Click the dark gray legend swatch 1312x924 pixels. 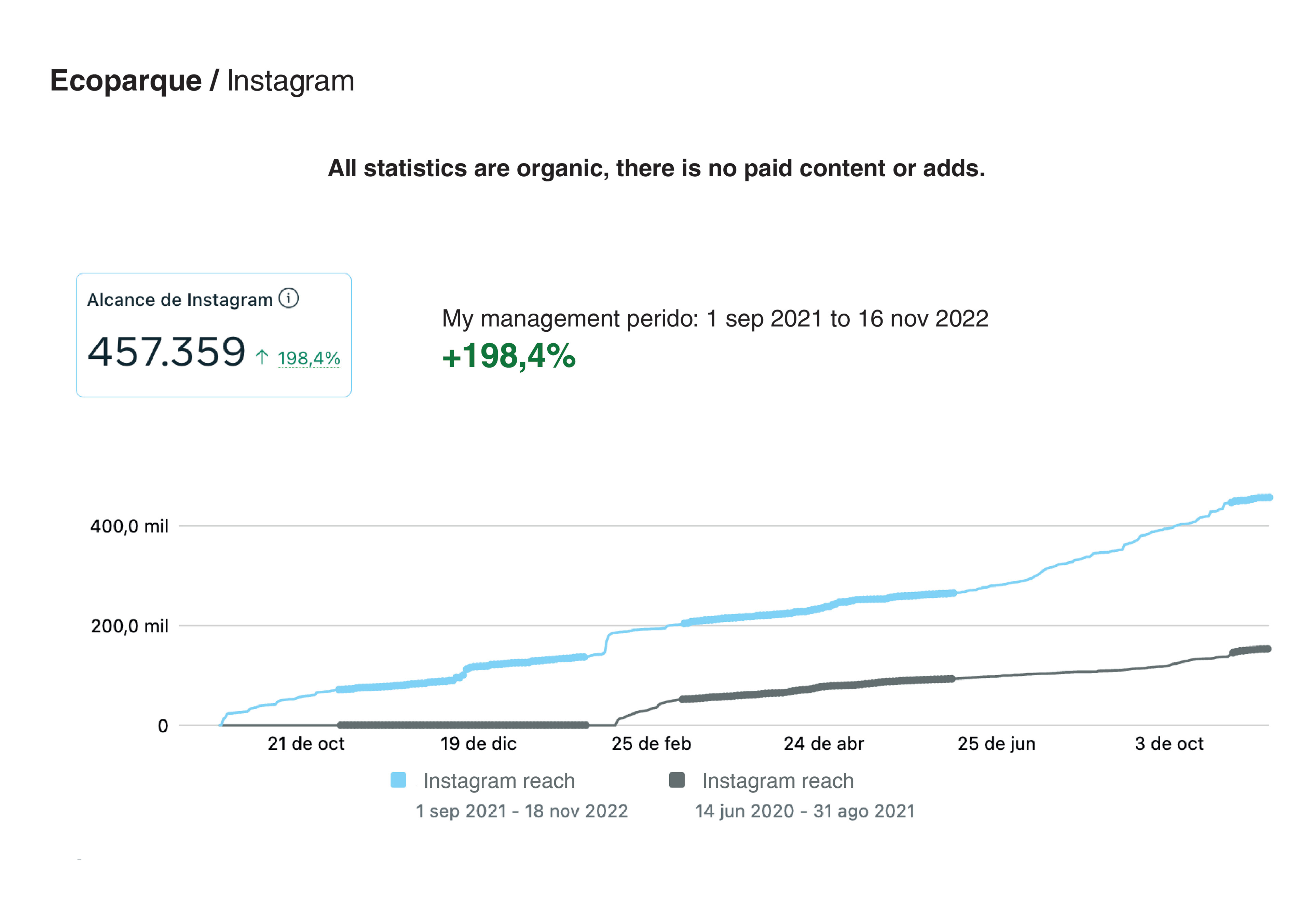point(676,780)
